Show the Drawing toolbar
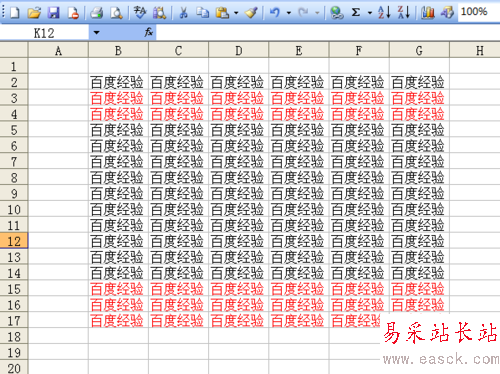Viewport: 500px width, 374px height. click(x=447, y=13)
